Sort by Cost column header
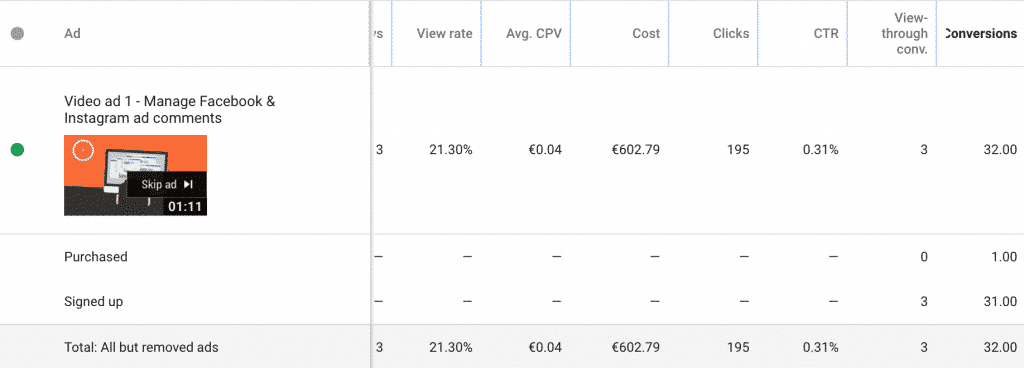This screenshot has height=368, width=1024. click(x=646, y=33)
